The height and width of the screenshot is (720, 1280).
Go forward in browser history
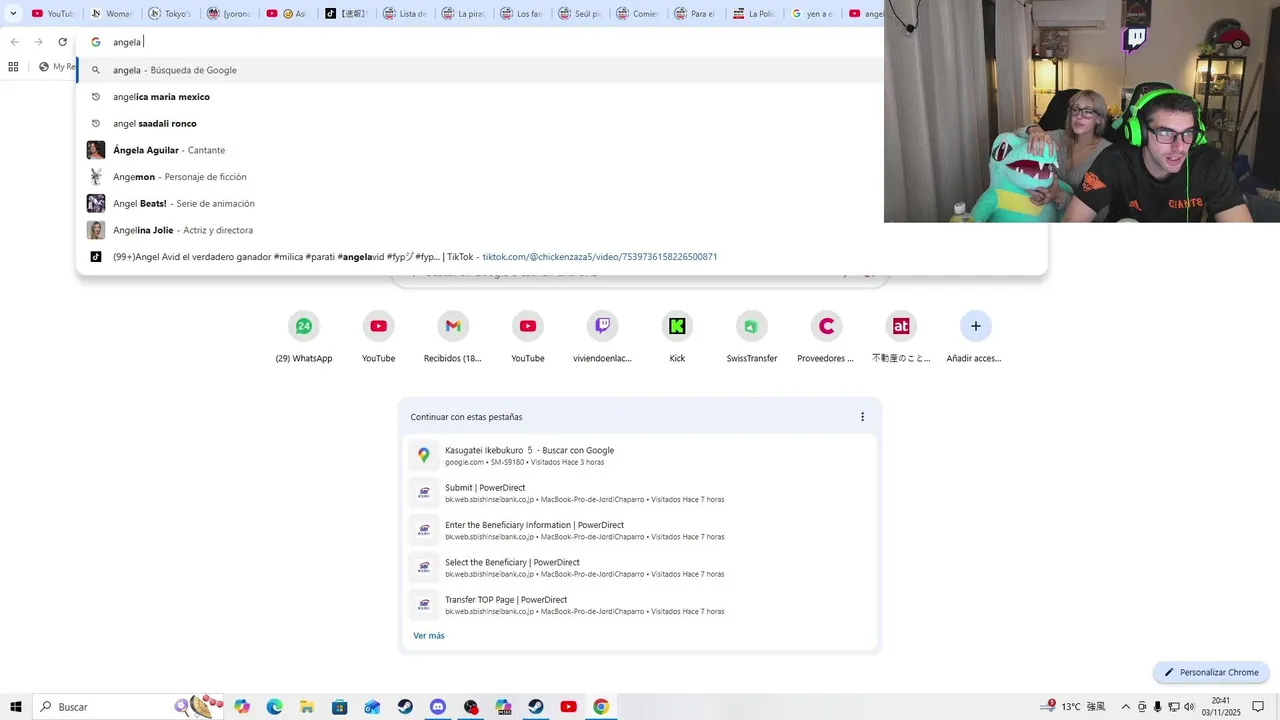point(38,42)
